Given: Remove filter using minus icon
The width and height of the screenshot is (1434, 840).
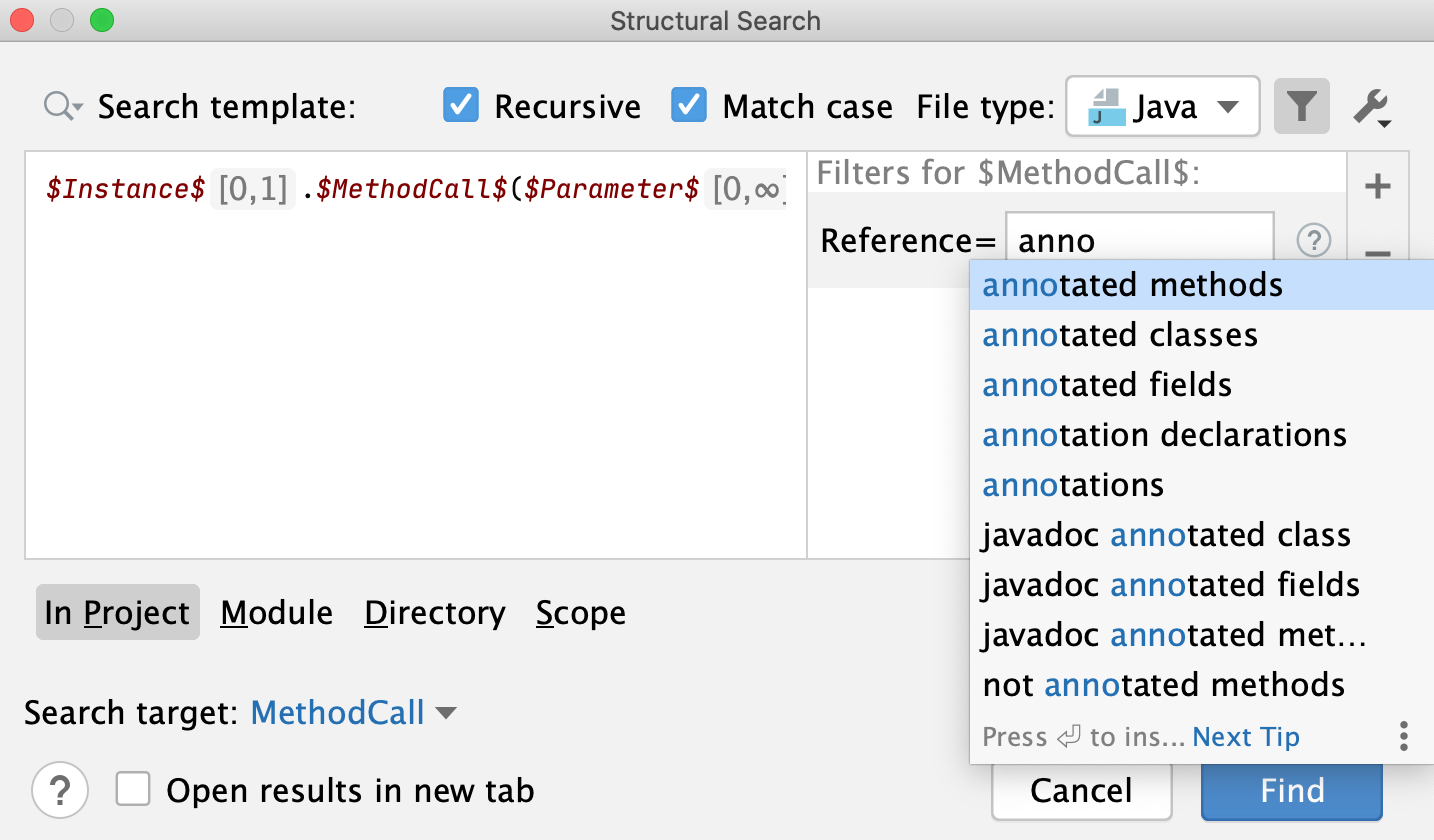Looking at the screenshot, I should pos(1377,255).
